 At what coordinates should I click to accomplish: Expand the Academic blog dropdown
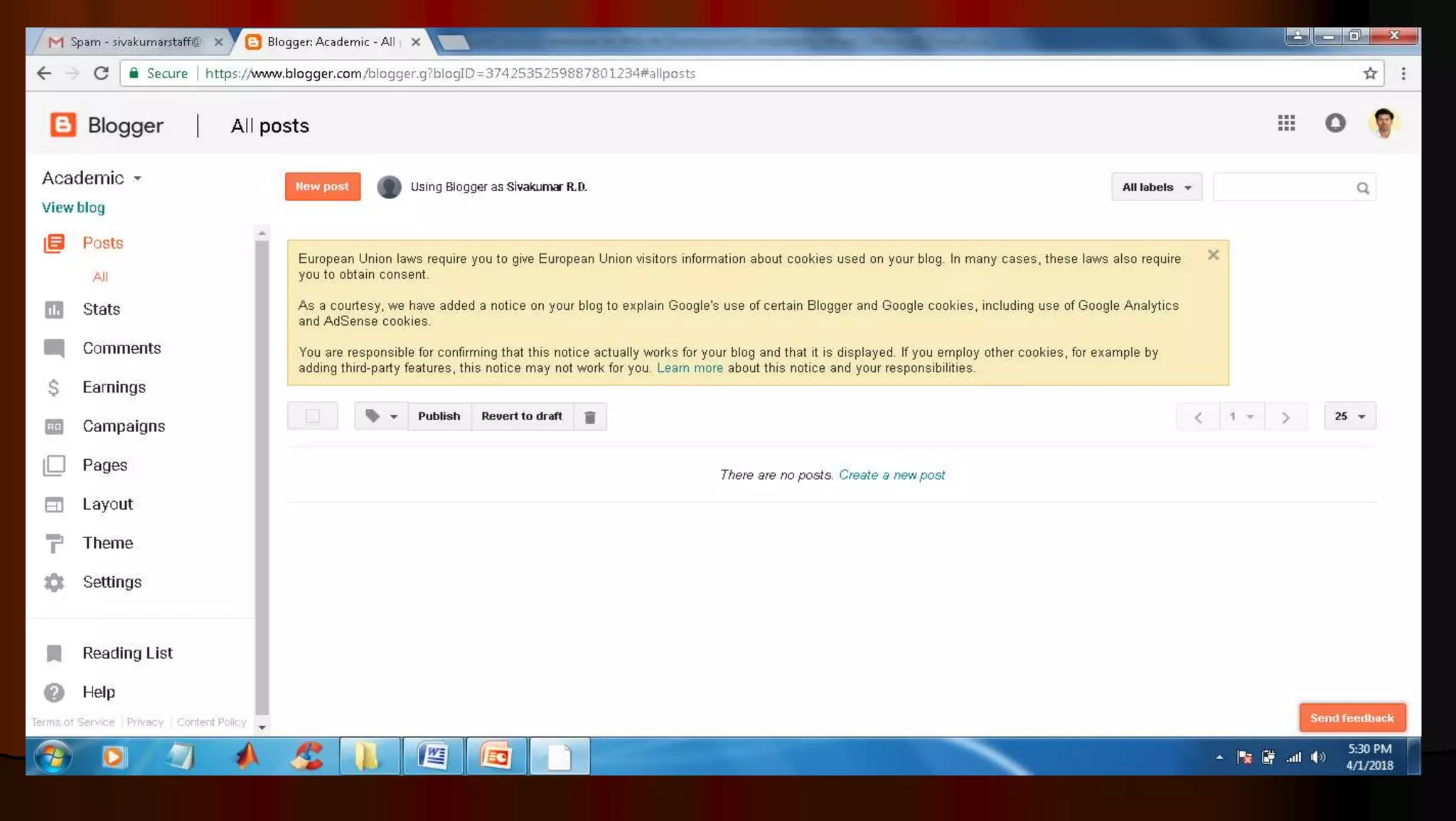click(137, 178)
